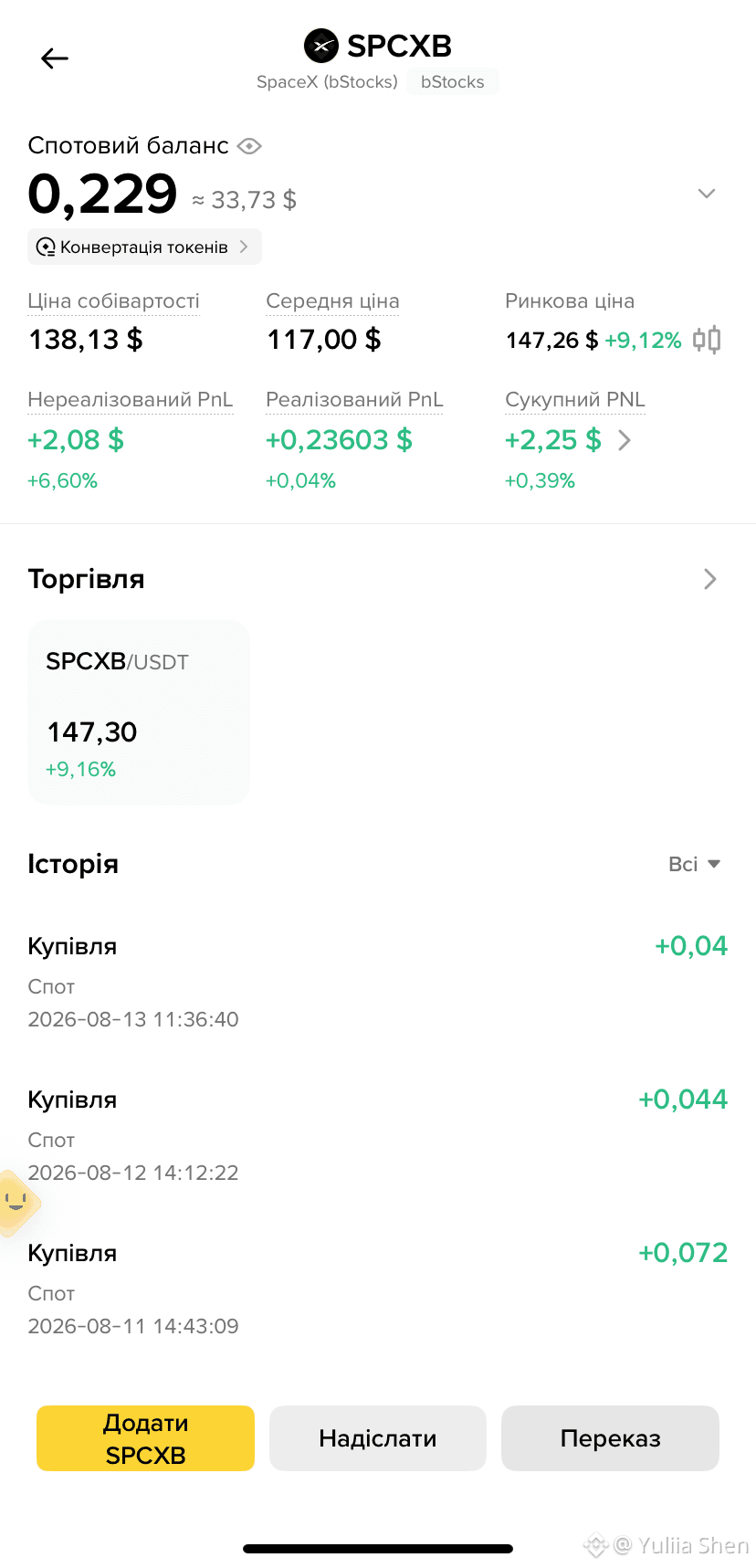The image size is (756, 1568).
Task: Select the SPCXB/USDT trading pair card
Action: click(x=139, y=712)
